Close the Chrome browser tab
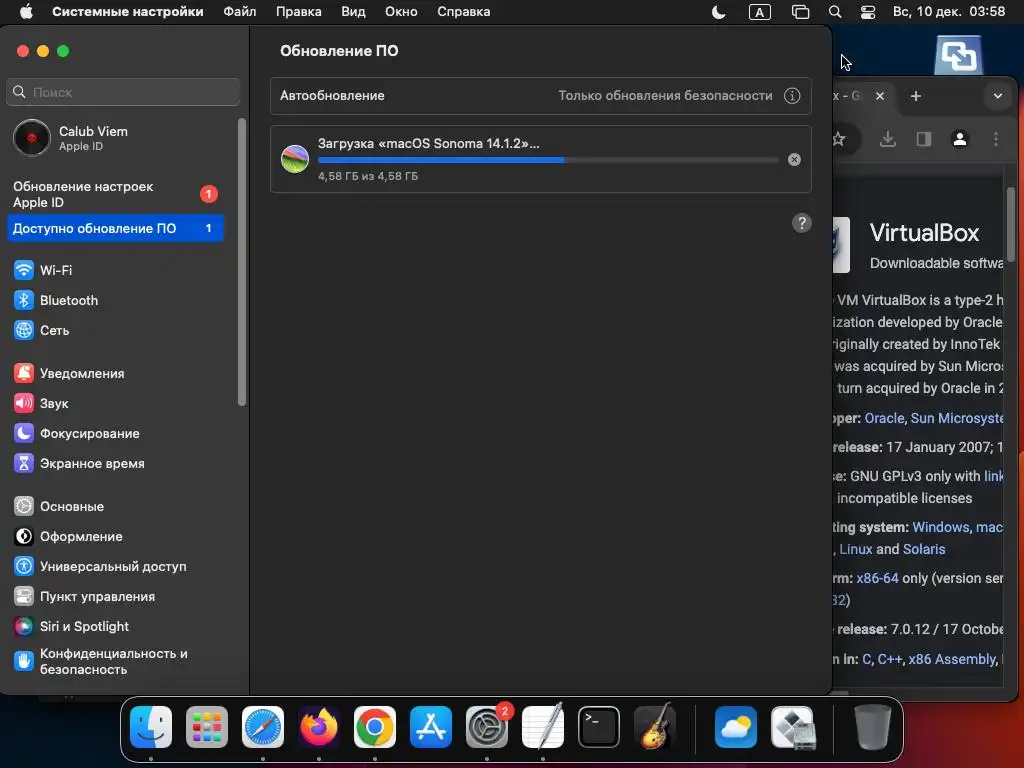The height and width of the screenshot is (768, 1024). pyautogui.click(x=880, y=96)
